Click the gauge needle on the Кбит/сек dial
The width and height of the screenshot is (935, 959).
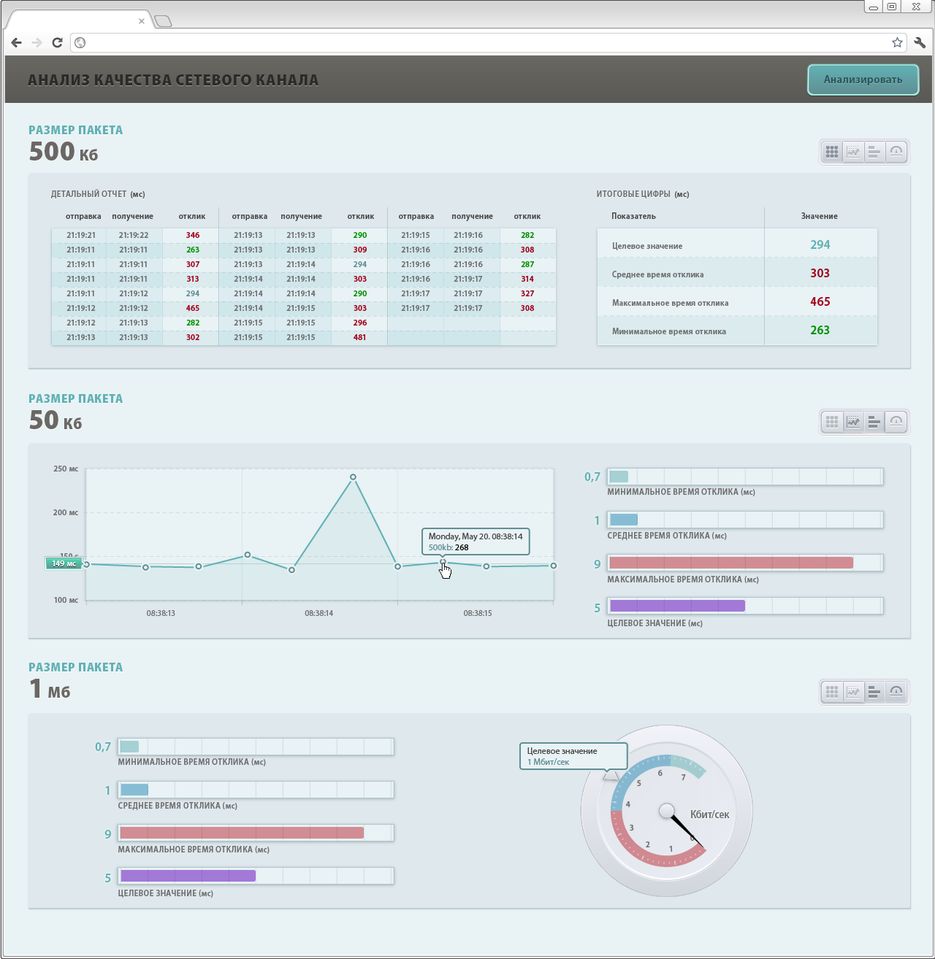686,829
